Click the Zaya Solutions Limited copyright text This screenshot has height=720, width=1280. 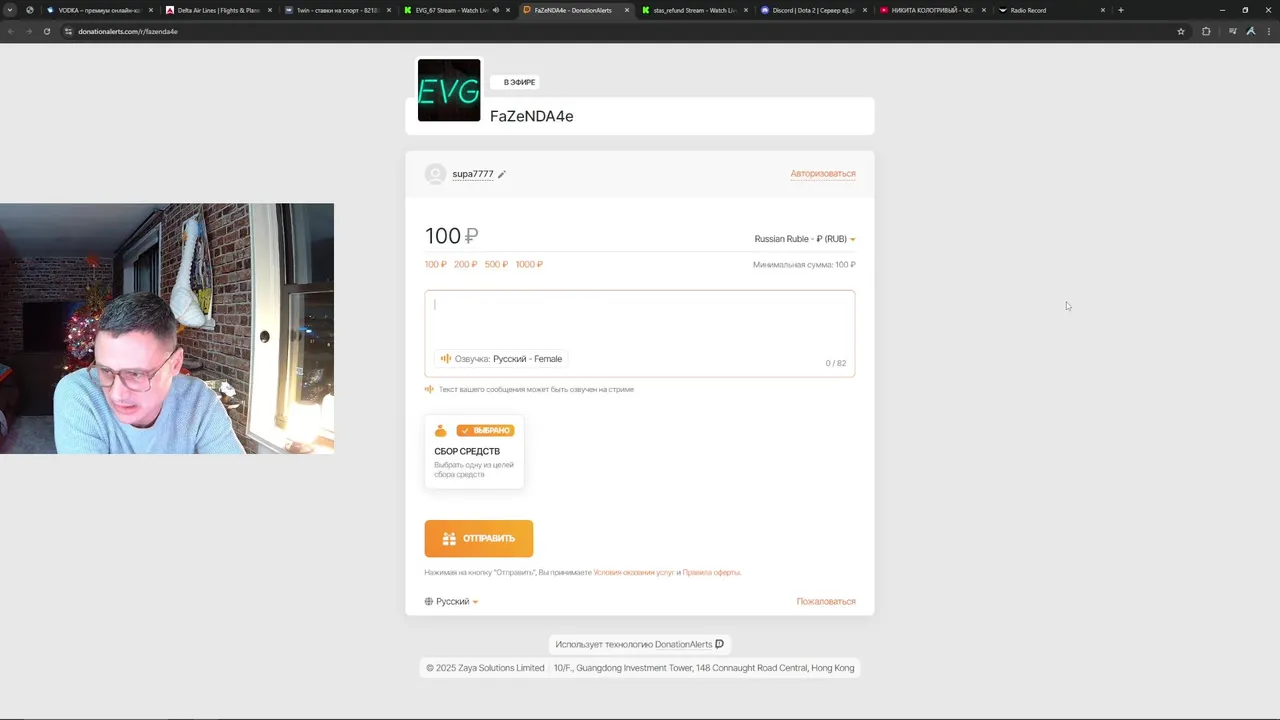(485, 668)
